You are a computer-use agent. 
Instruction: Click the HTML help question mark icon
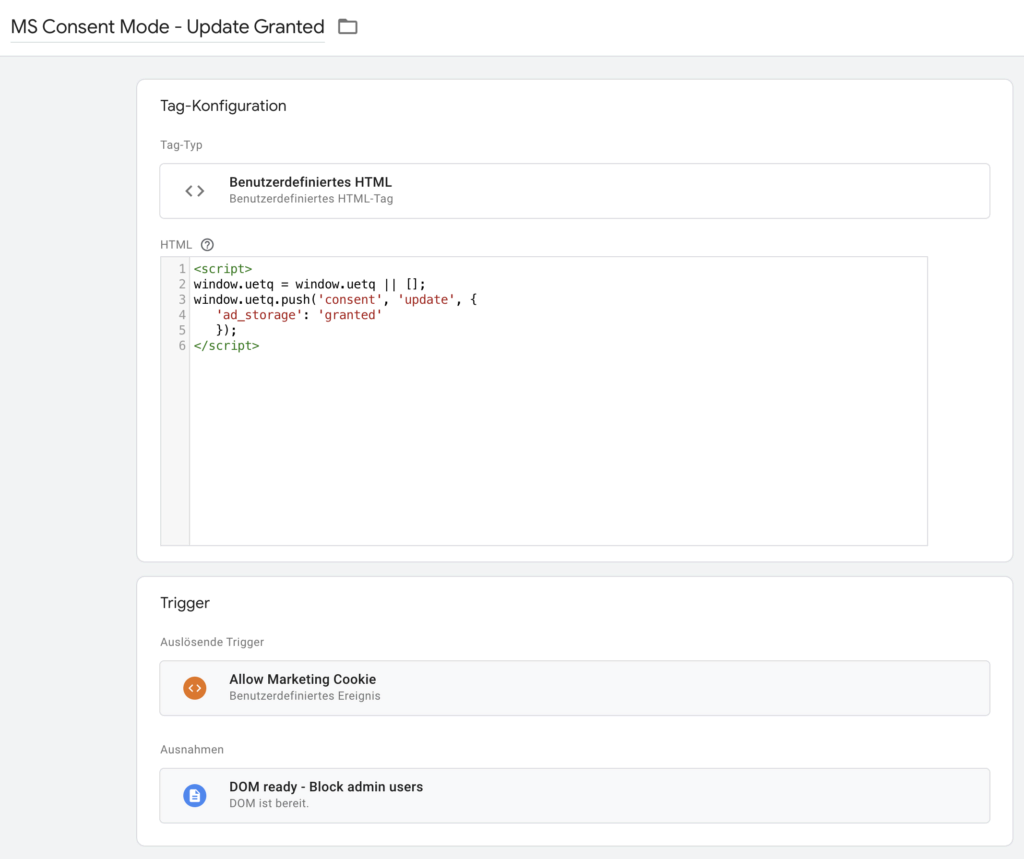click(207, 245)
